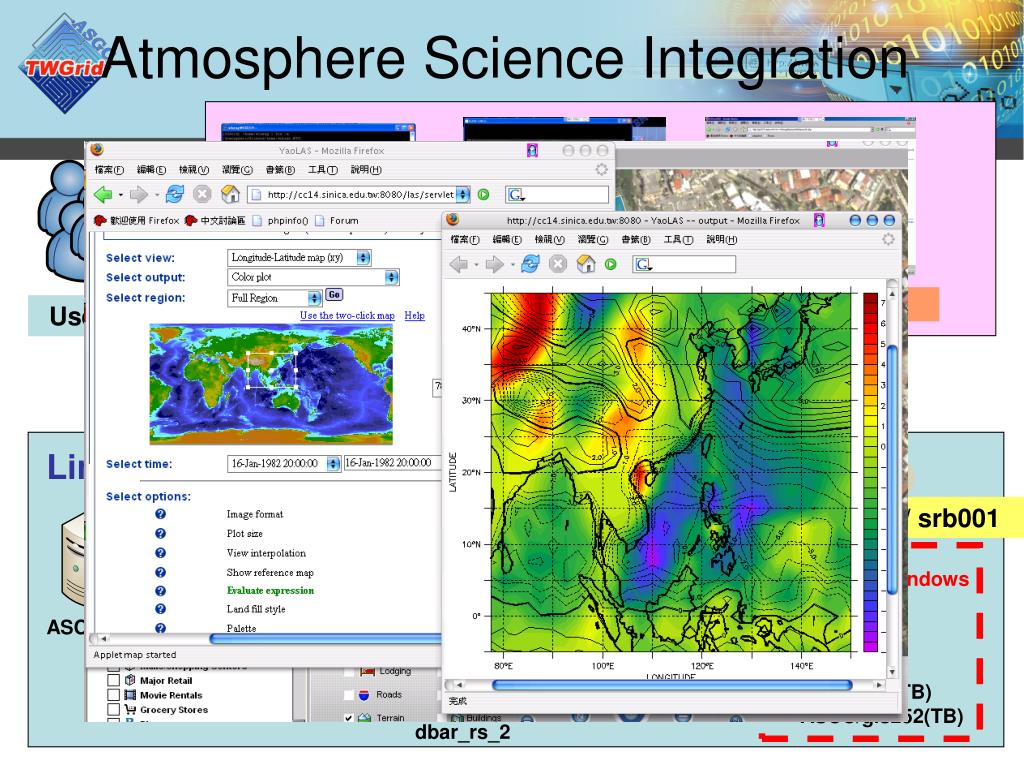The height and width of the screenshot is (768, 1024).
Task: Click the Go button next to Full Region
Action: [334, 295]
